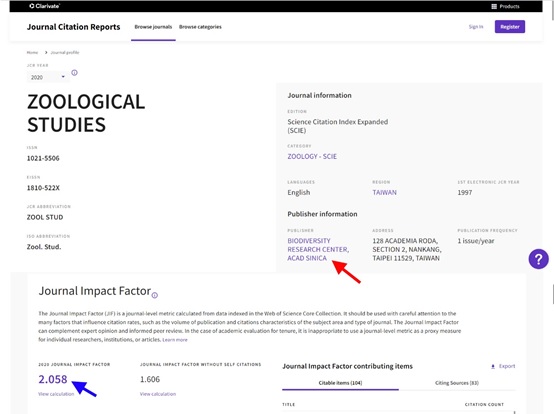Click the 128 ACADEMIA RODA address text

coord(407,249)
